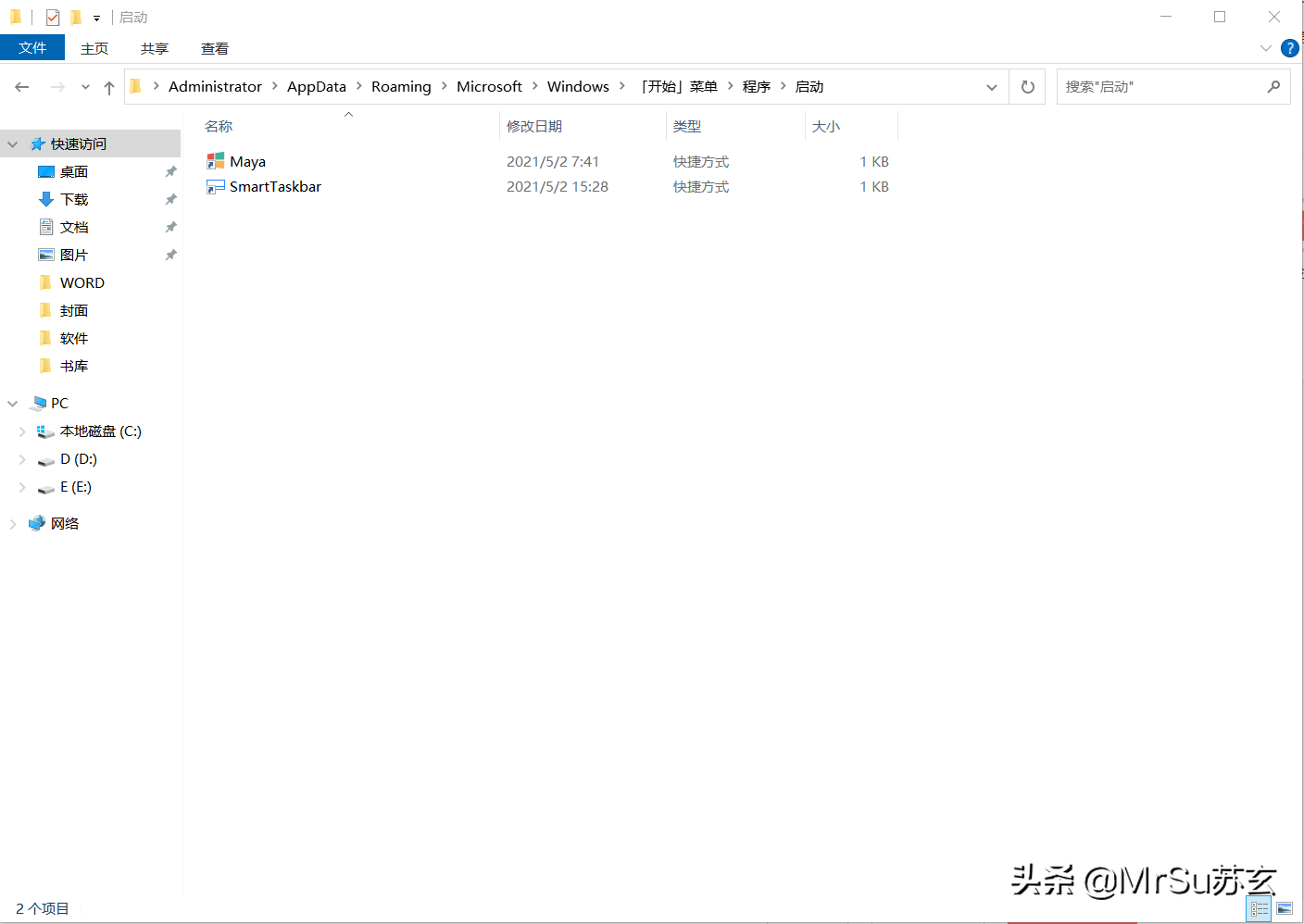Expand the 本地磁盘 (C:) drive node

point(22,431)
